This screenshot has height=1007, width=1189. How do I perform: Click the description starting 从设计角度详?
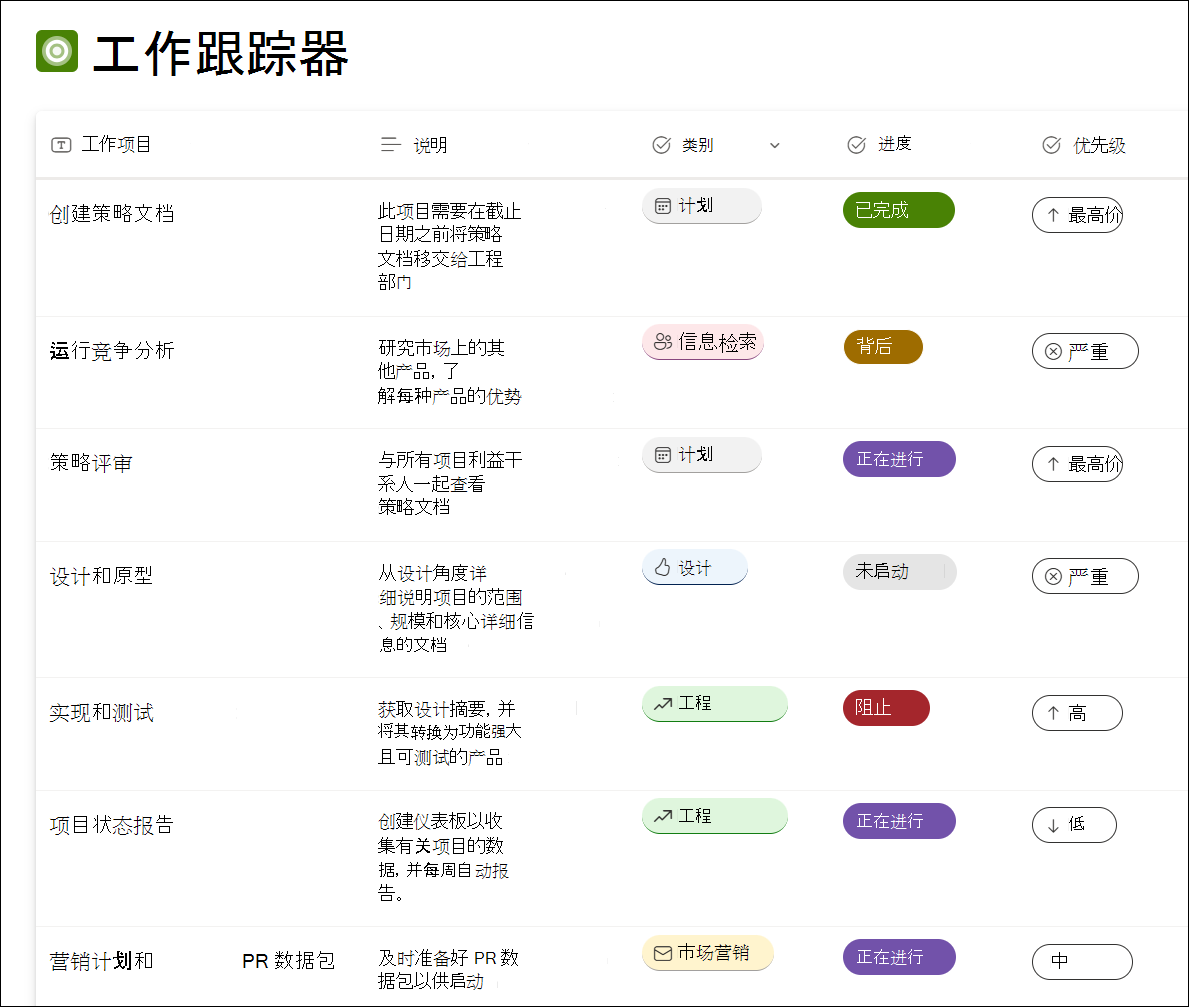pos(456,608)
